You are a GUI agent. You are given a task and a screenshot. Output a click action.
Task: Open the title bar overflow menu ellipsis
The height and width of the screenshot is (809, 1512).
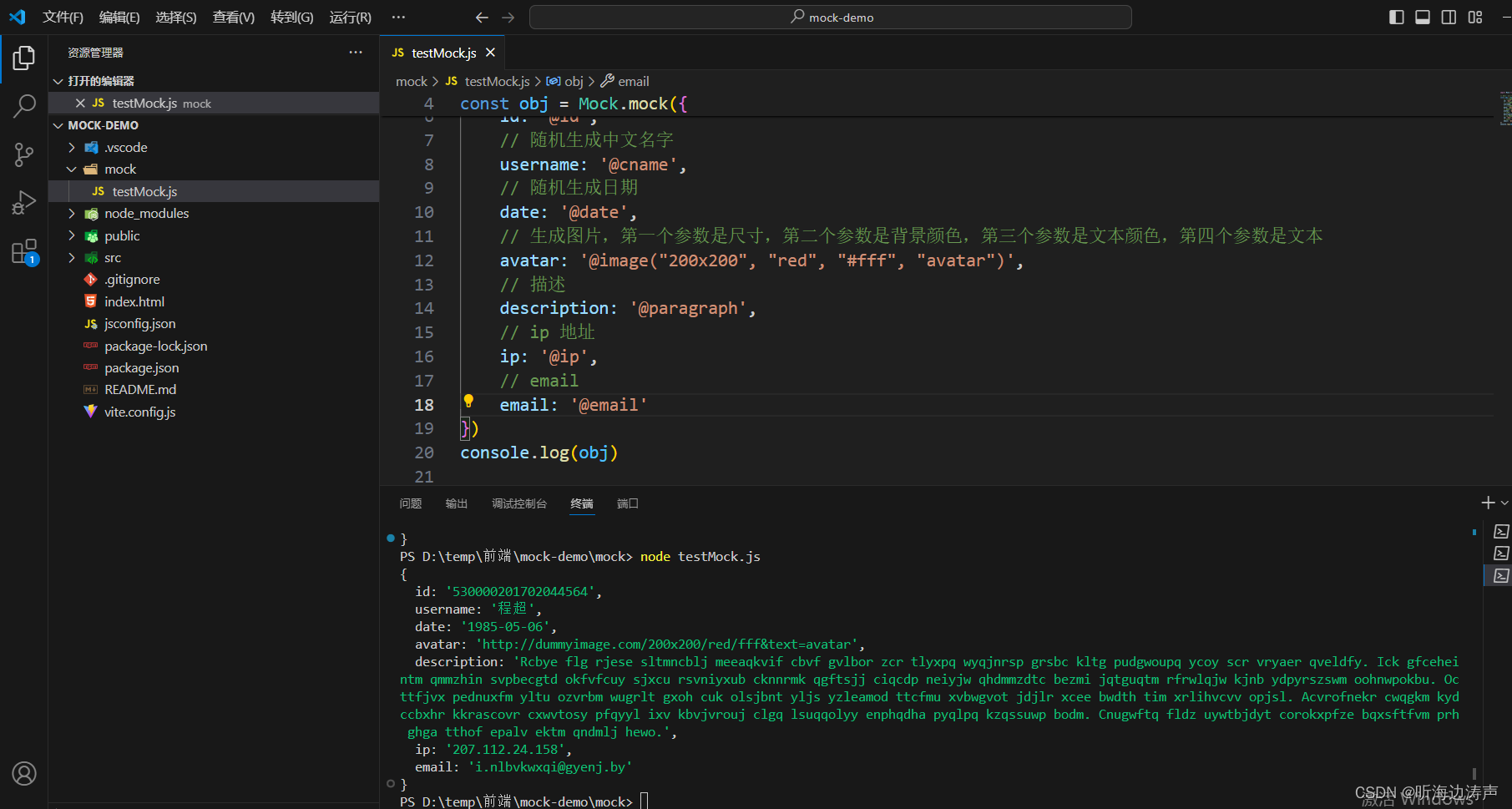(x=398, y=17)
